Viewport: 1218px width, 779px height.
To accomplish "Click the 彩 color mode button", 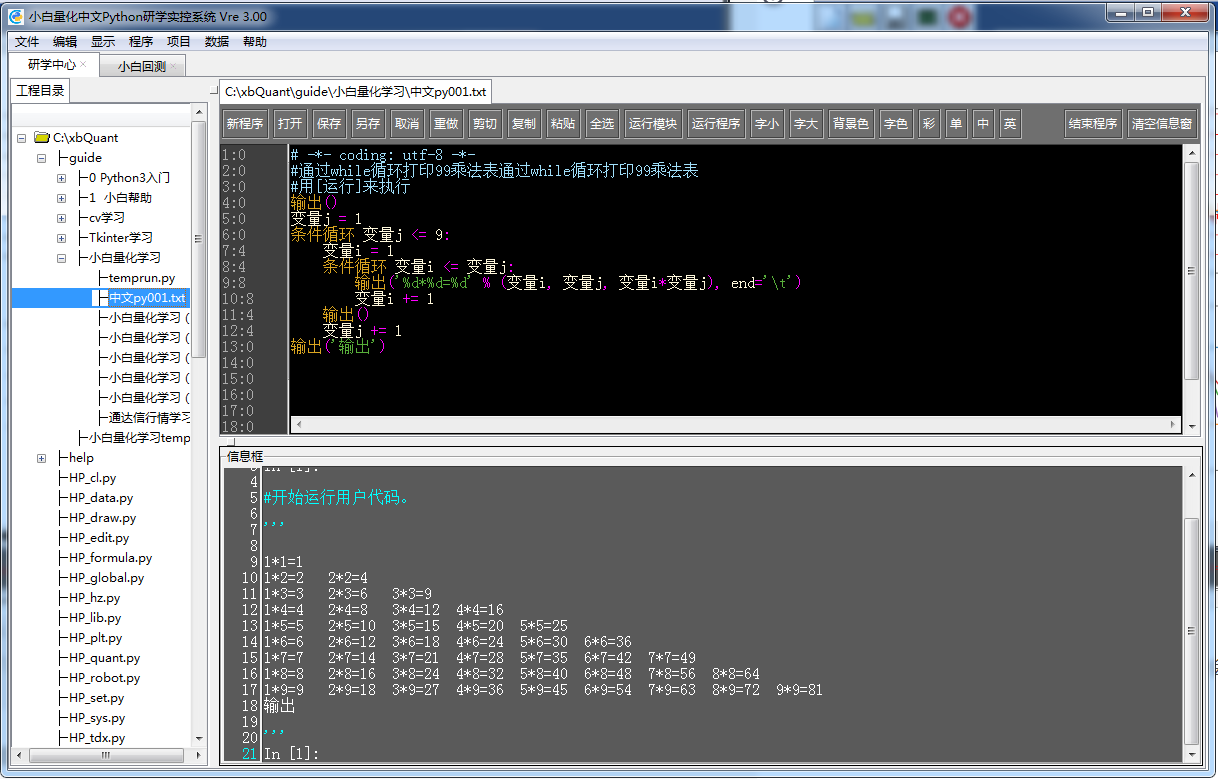I will point(929,124).
